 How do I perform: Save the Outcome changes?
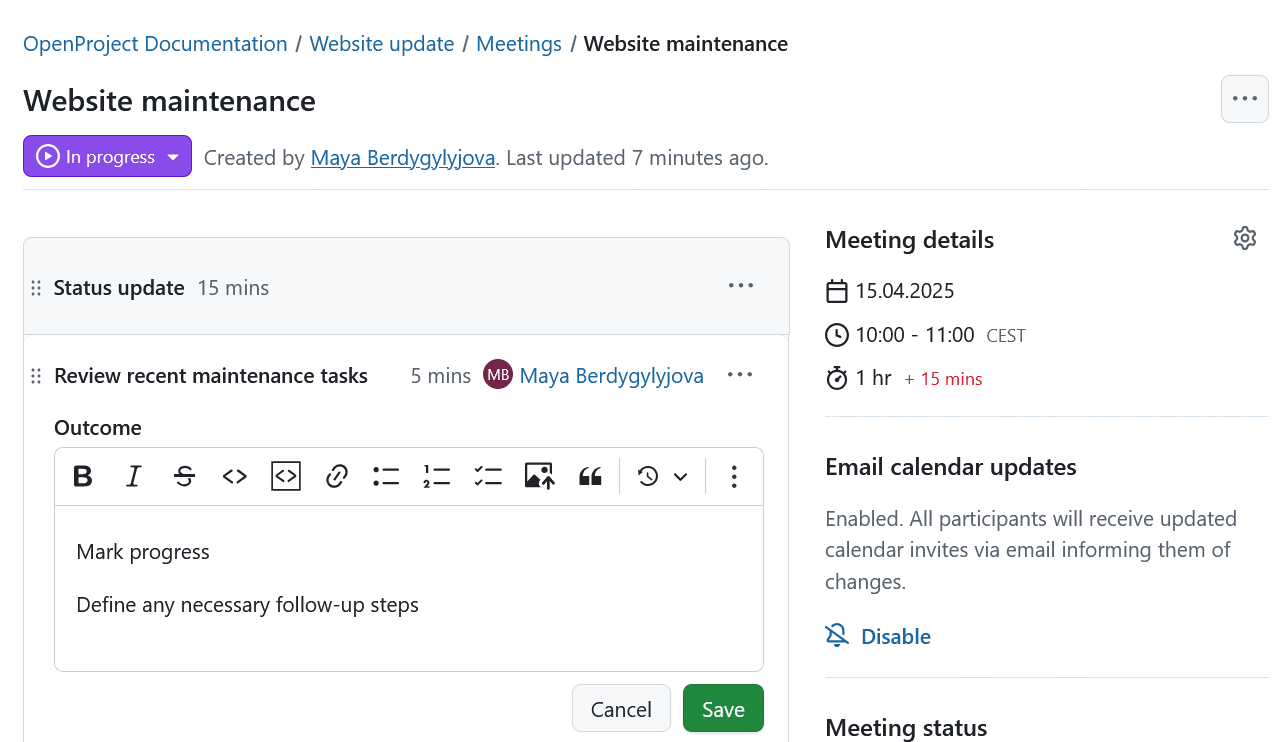(x=723, y=708)
